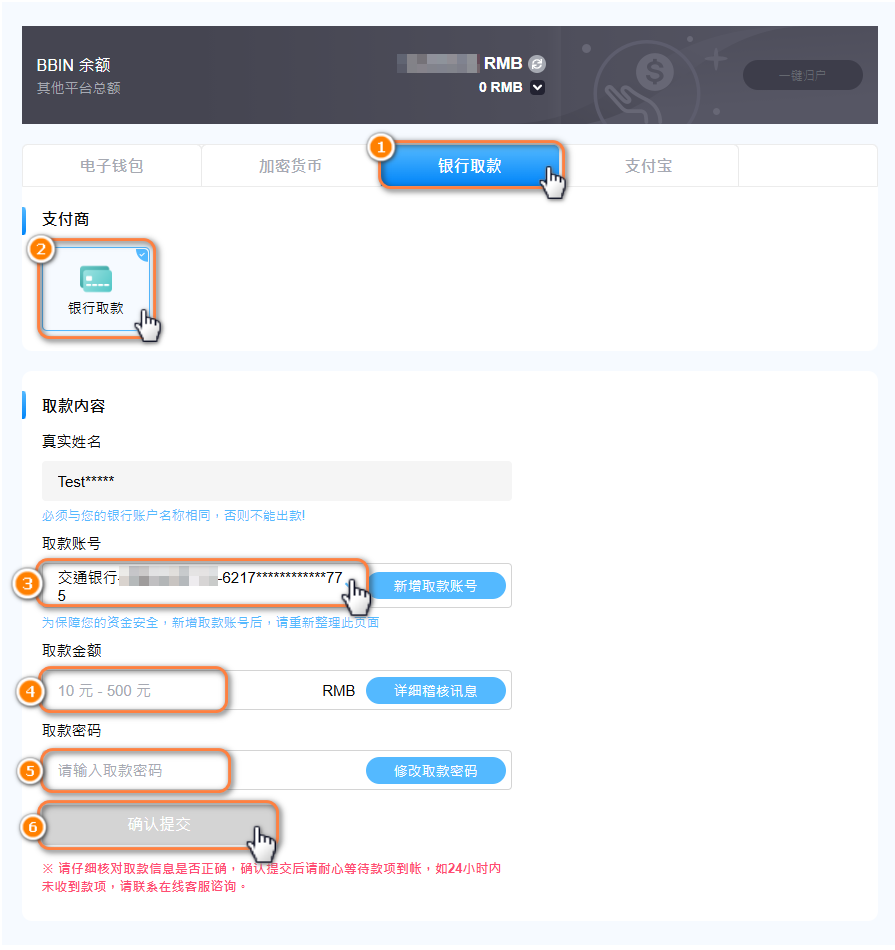
Task: Switch to 电子钱包 tab
Action: tap(111, 165)
